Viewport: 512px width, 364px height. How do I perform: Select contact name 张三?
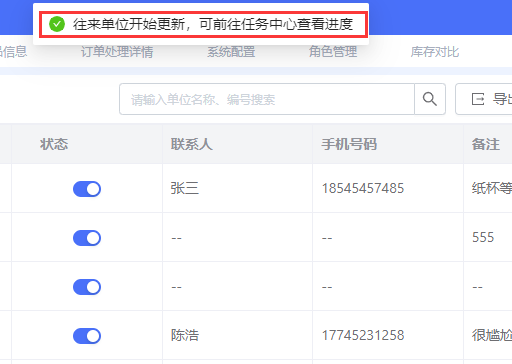[x=185, y=188]
